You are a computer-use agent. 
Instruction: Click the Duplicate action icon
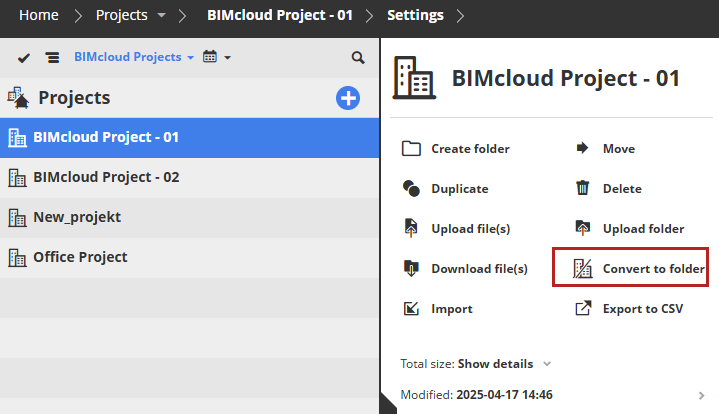click(x=411, y=189)
